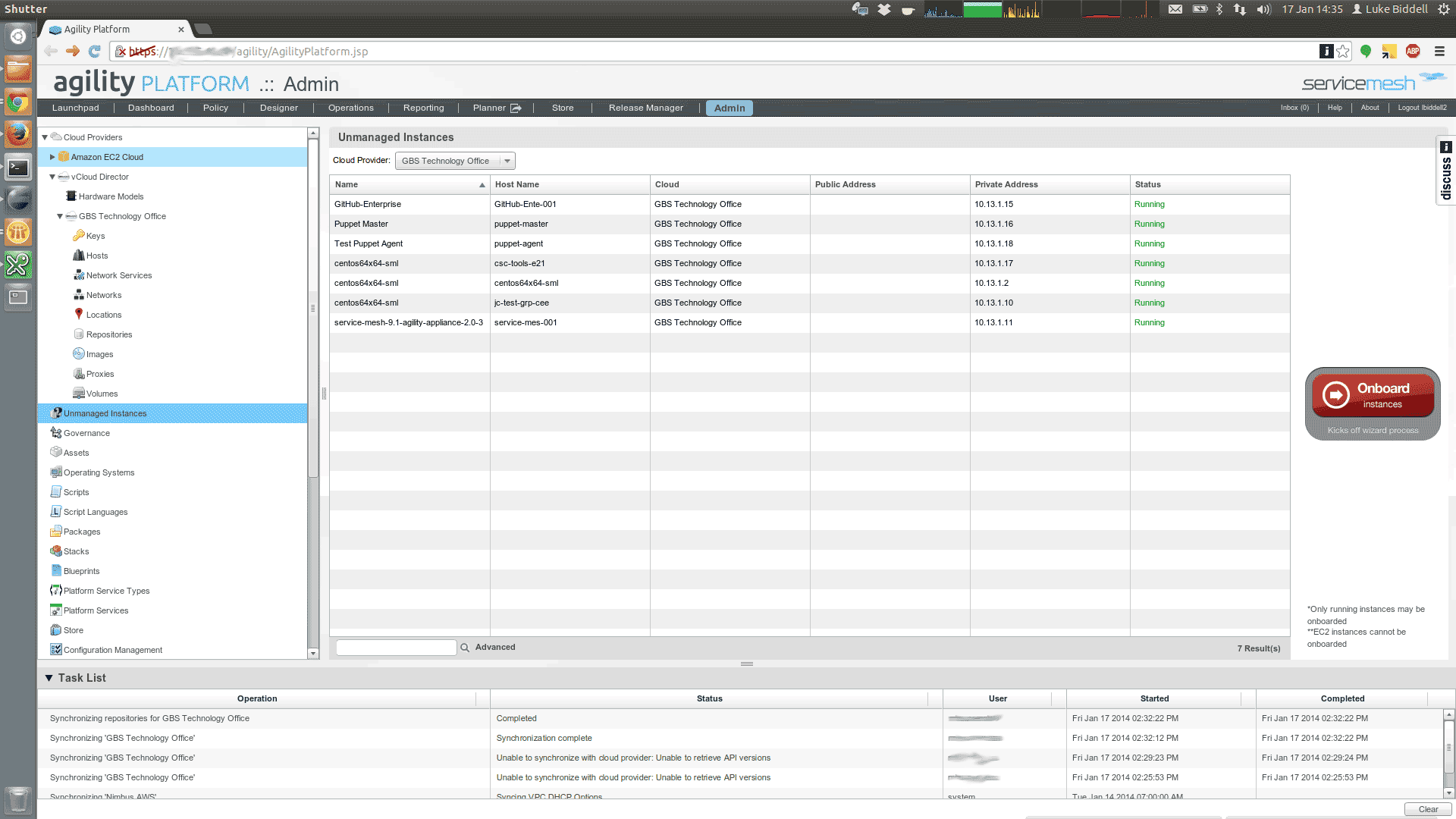The width and height of the screenshot is (1456, 819).
Task: Collapse the GBS Technology Office tree node
Action: pyautogui.click(x=60, y=216)
